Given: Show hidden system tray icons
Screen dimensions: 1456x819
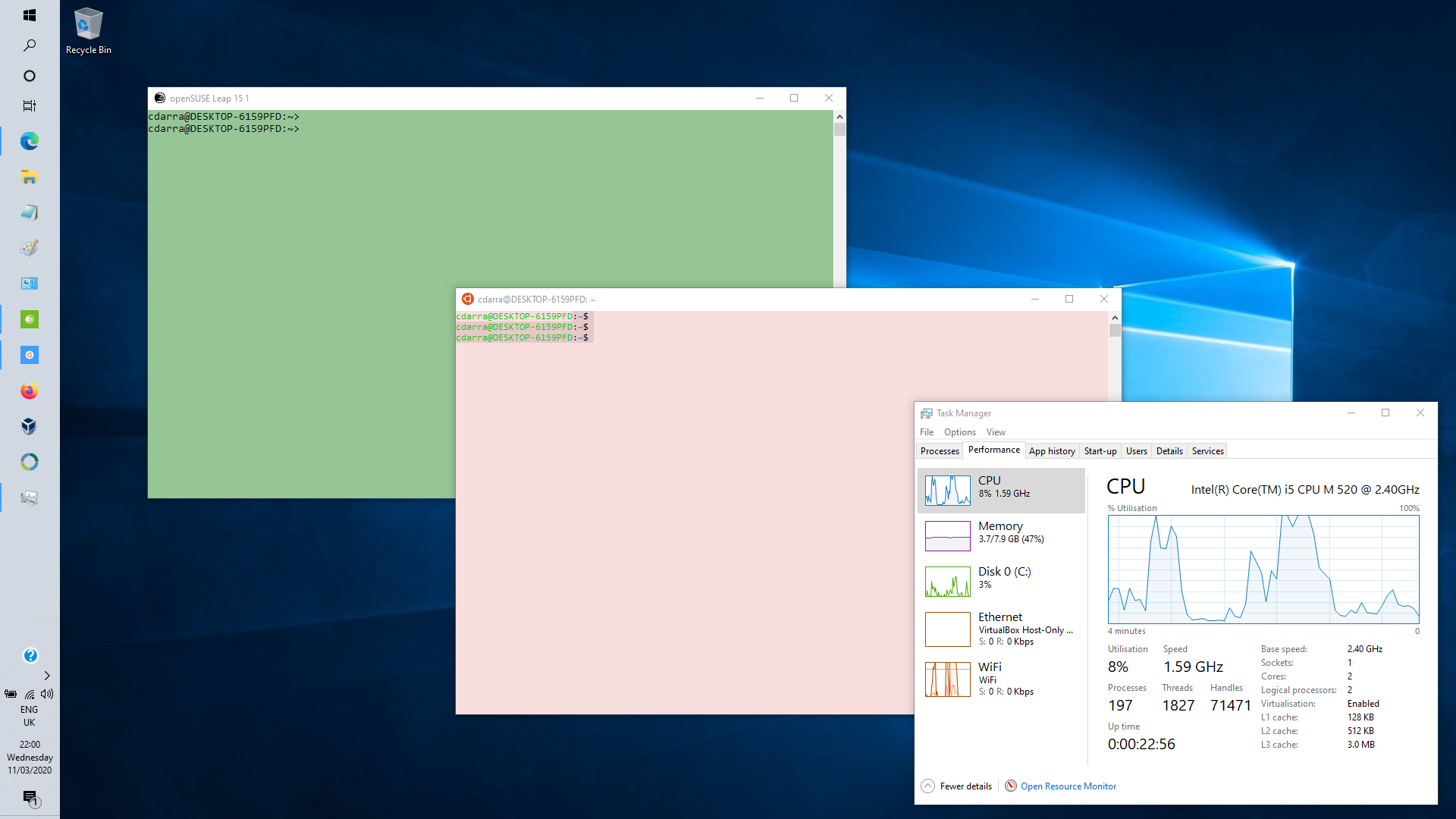Looking at the screenshot, I should coord(46,676).
